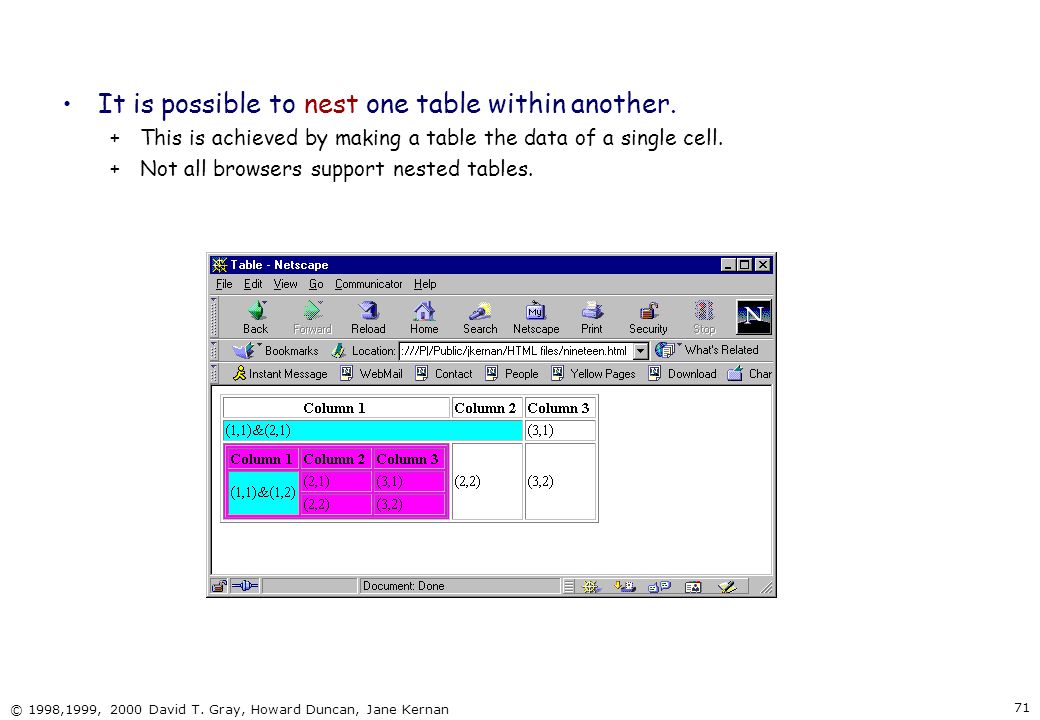The width and height of the screenshot is (1040, 720).
Task: Expand the Location URL dropdown arrow
Action: coord(641,351)
